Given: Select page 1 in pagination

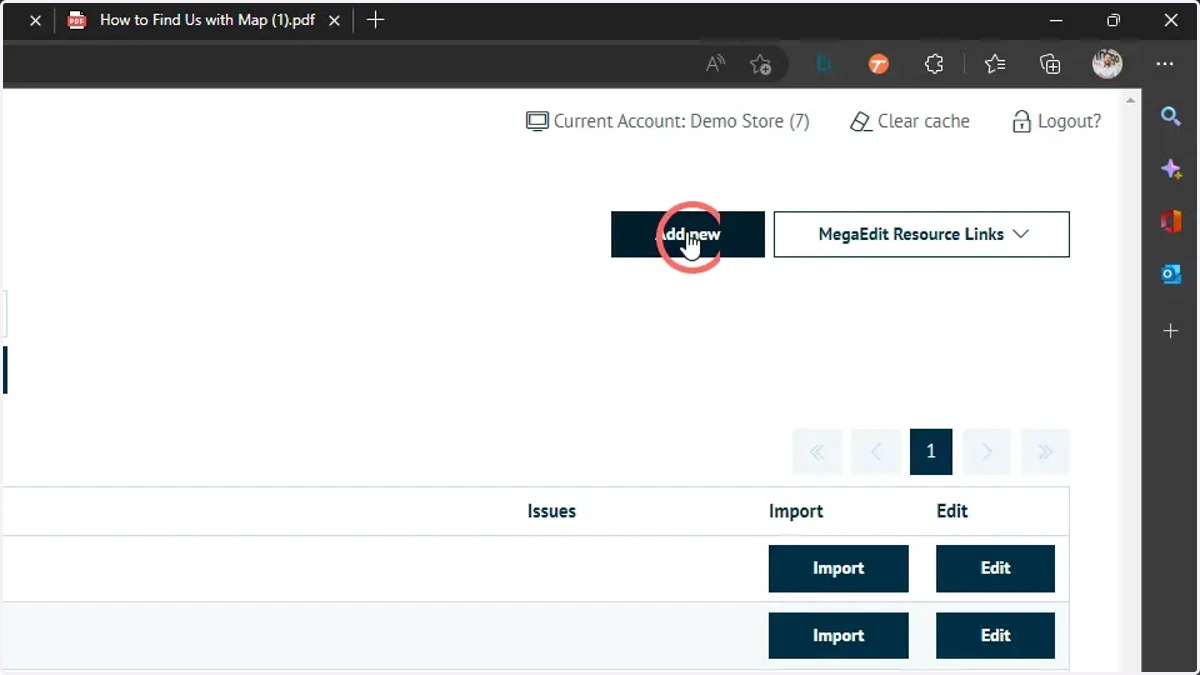Looking at the screenshot, I should [x=931, y=452].
